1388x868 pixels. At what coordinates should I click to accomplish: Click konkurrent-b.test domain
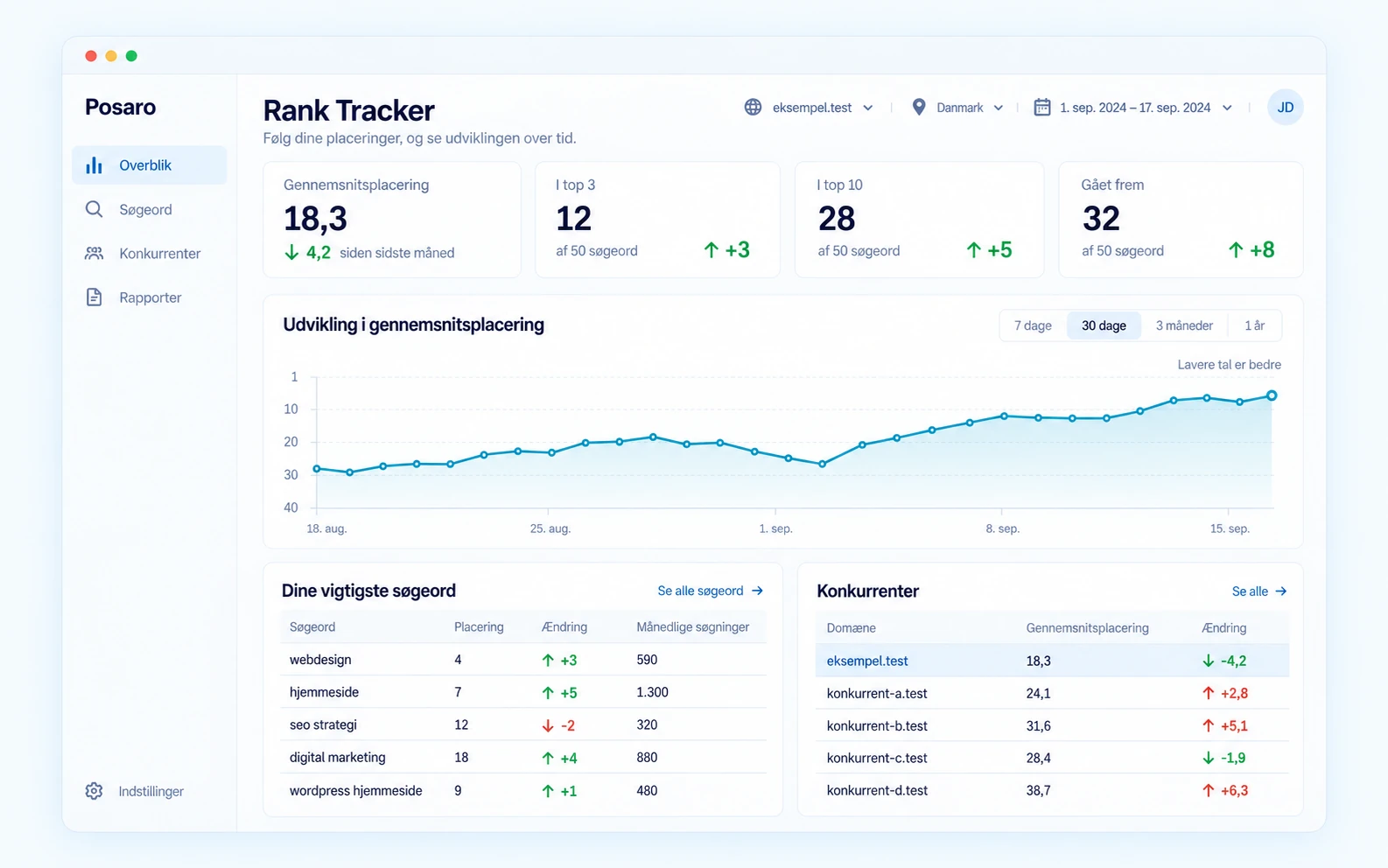[x=877, y=725]
